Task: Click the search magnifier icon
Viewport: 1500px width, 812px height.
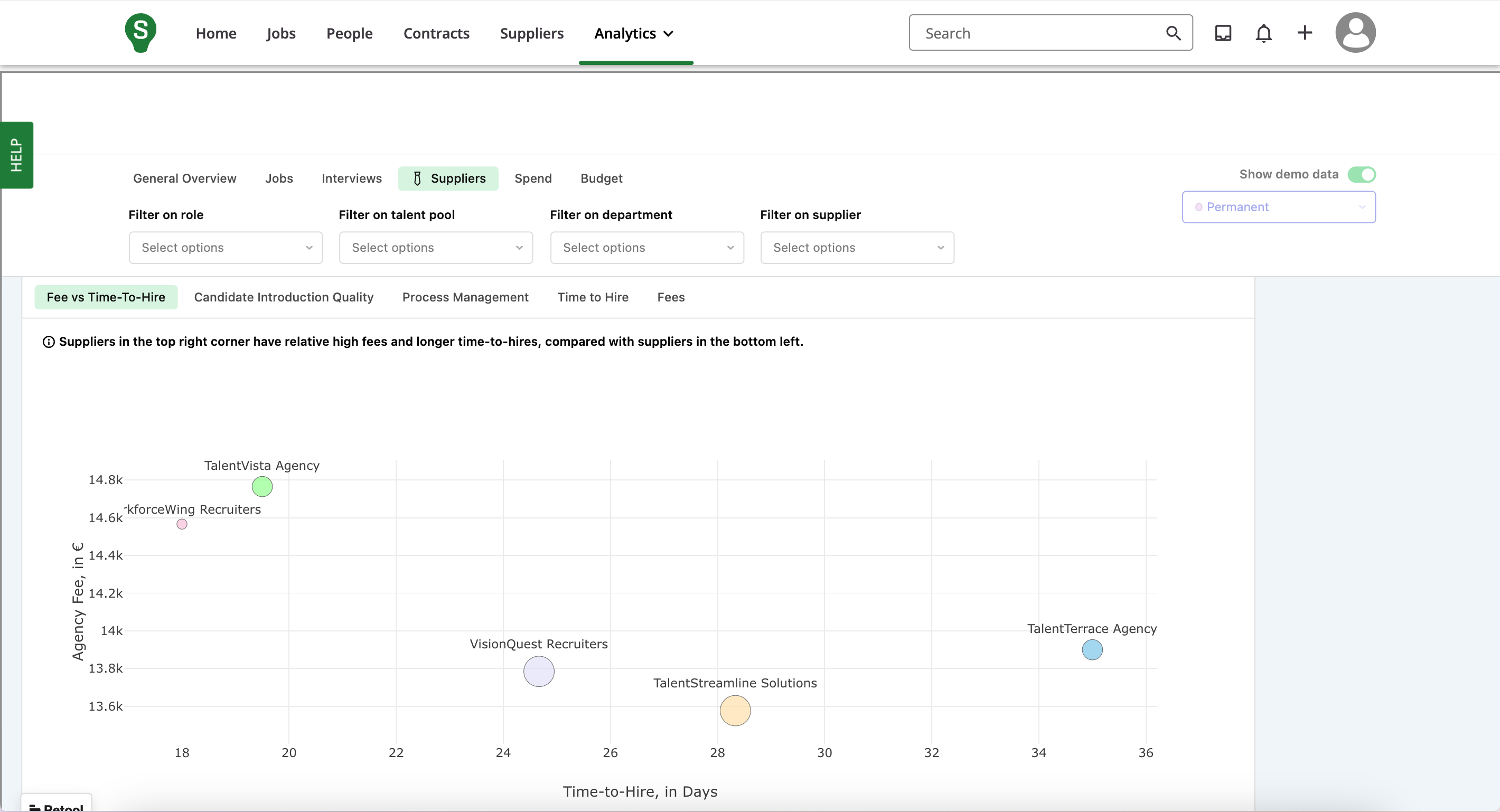Action: (1173, 33)
